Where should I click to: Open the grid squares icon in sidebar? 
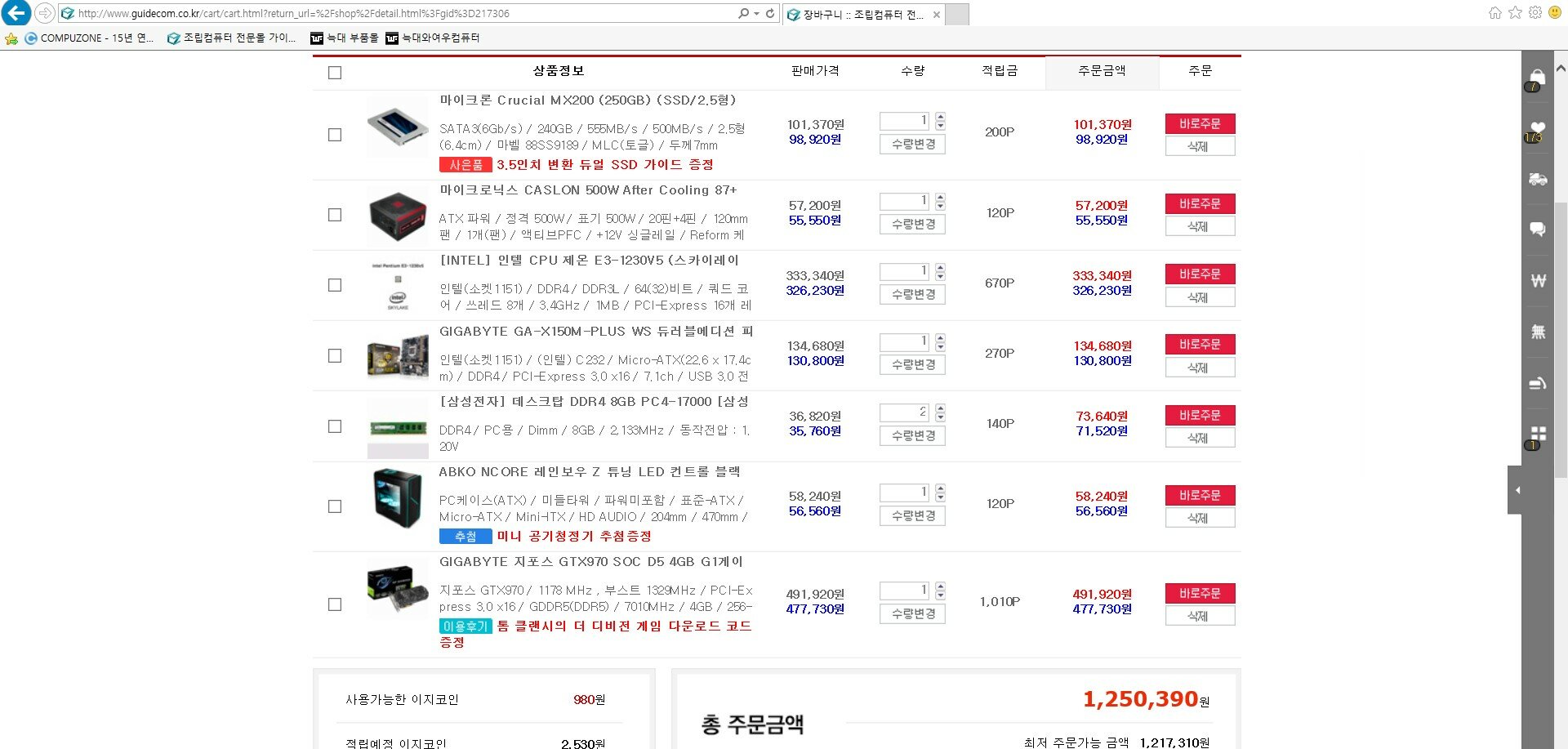click(x=1538, y=434)
